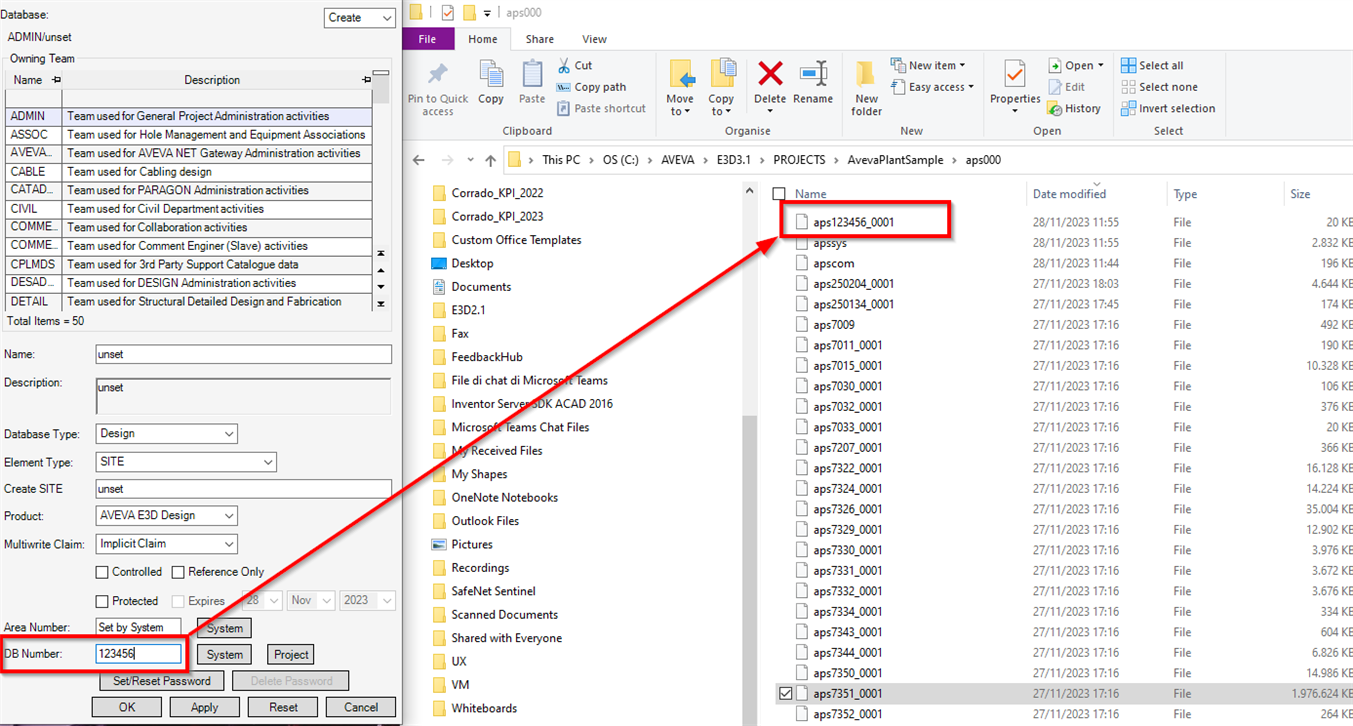
Task: Click the Apply button
Action: pyautogui.click(x=204, y=707)
